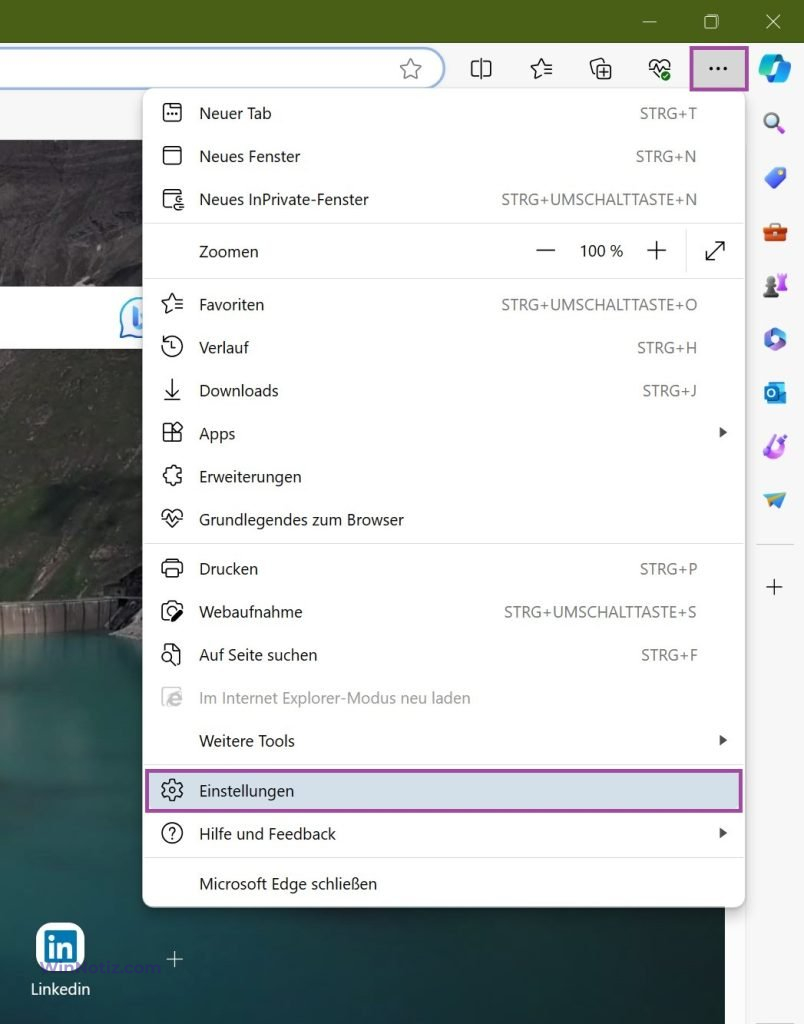The width and height of the screenshot is (804, 1024).
Task: Click the Browser essentials heart icon
Action: (659, 68)
